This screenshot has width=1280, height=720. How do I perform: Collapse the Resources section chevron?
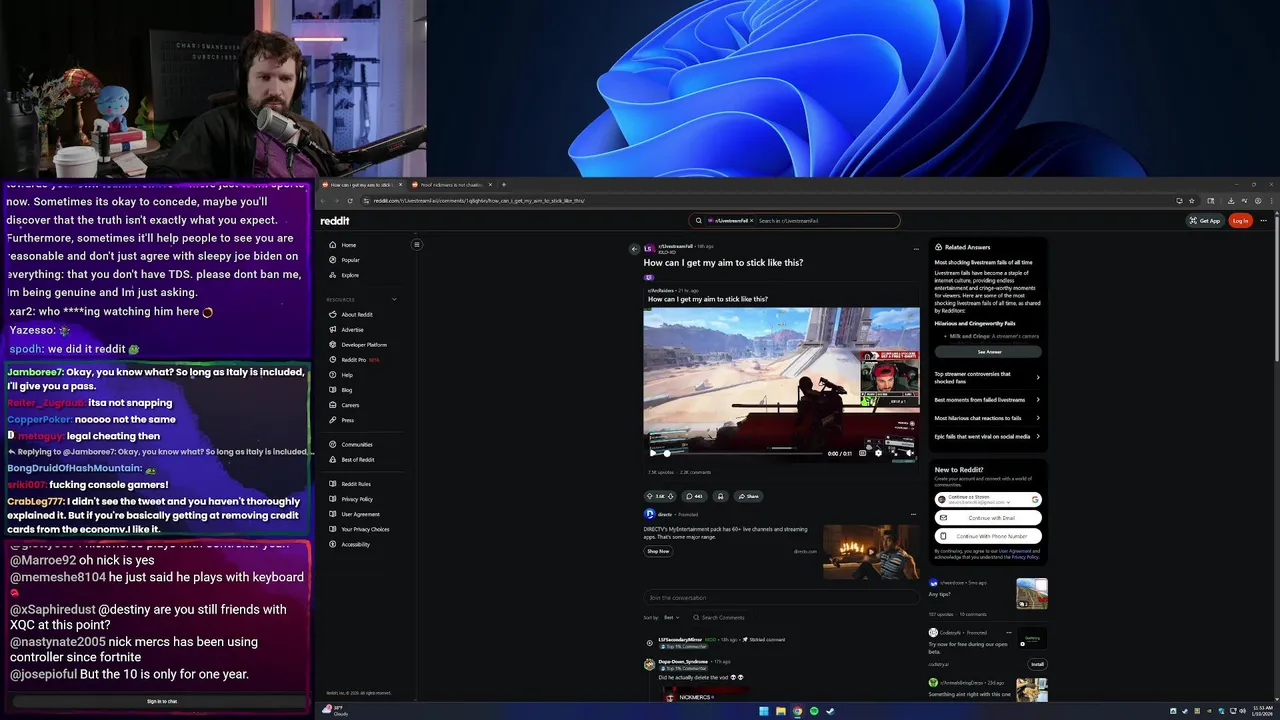pyautogui.click(x=394, y=299)
